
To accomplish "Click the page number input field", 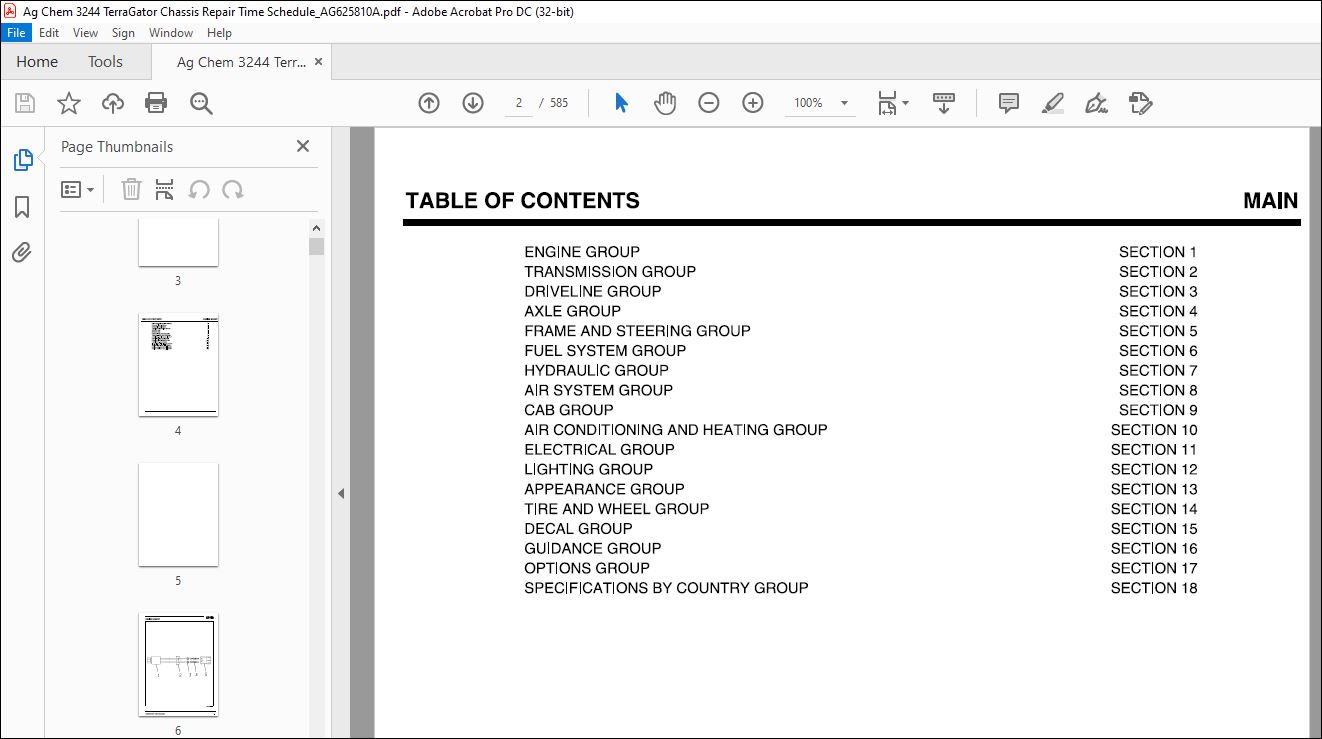I will click(x=519, y=103).
